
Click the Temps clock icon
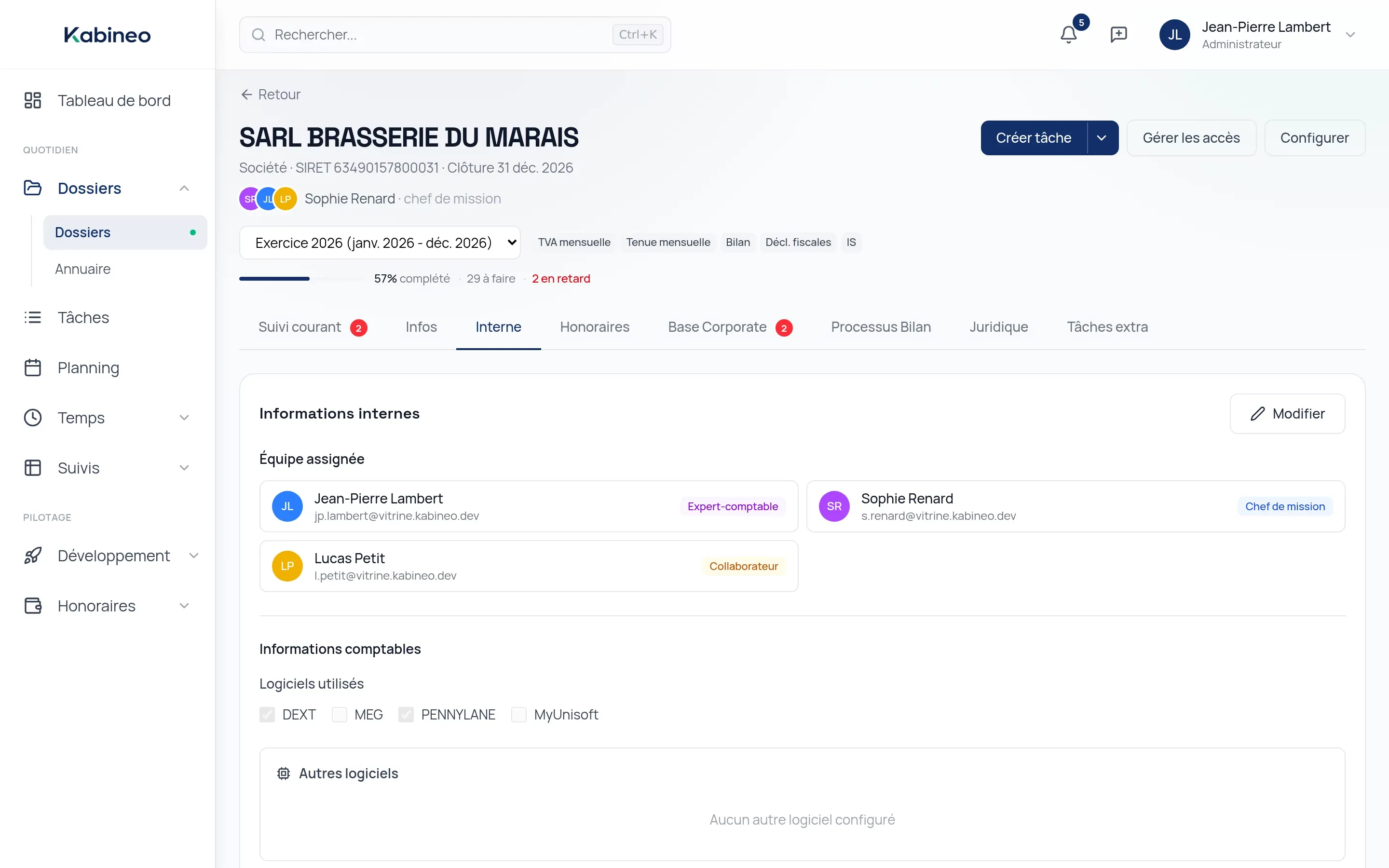point(33,418)
